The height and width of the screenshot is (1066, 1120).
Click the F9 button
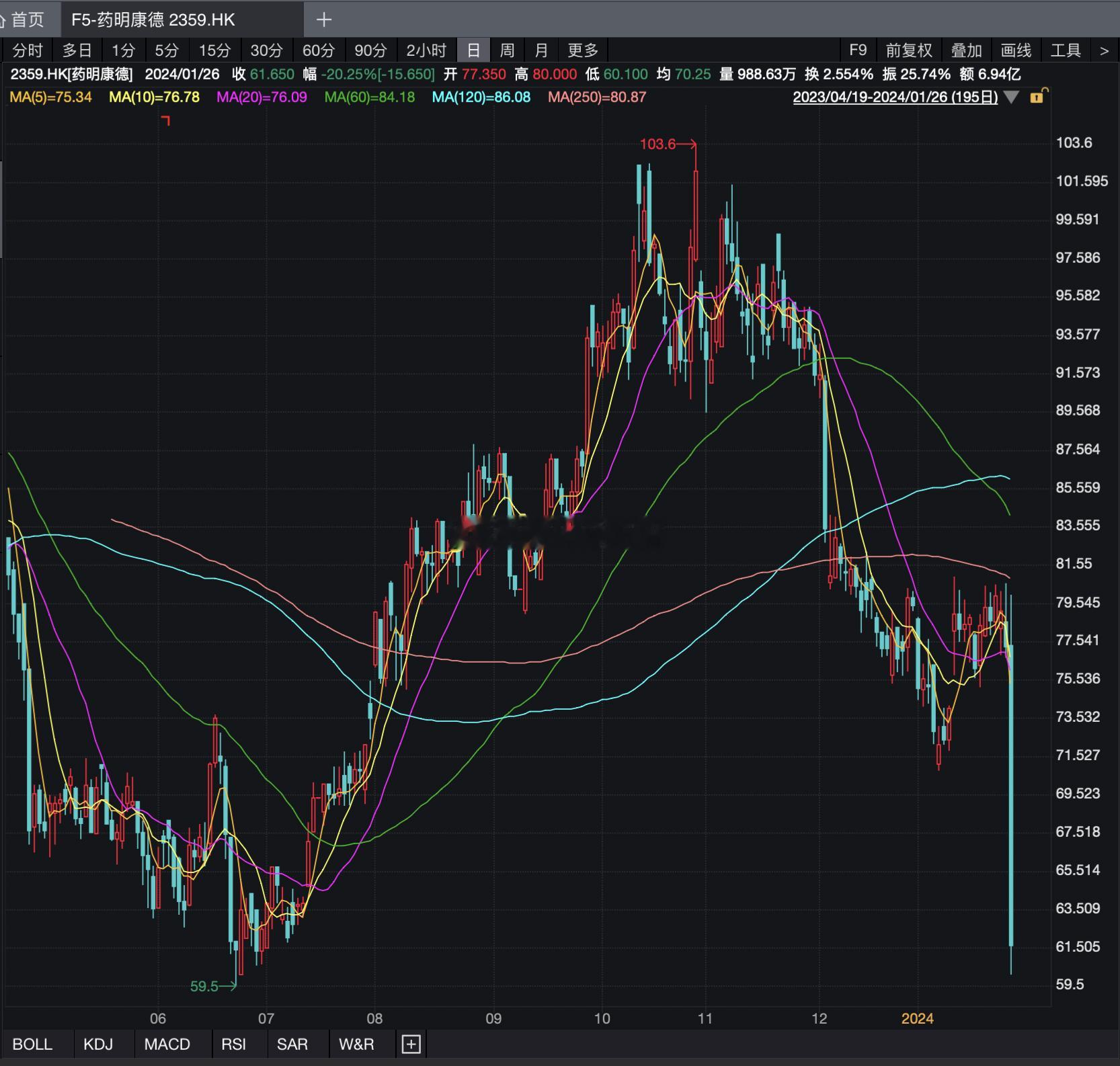858,50
